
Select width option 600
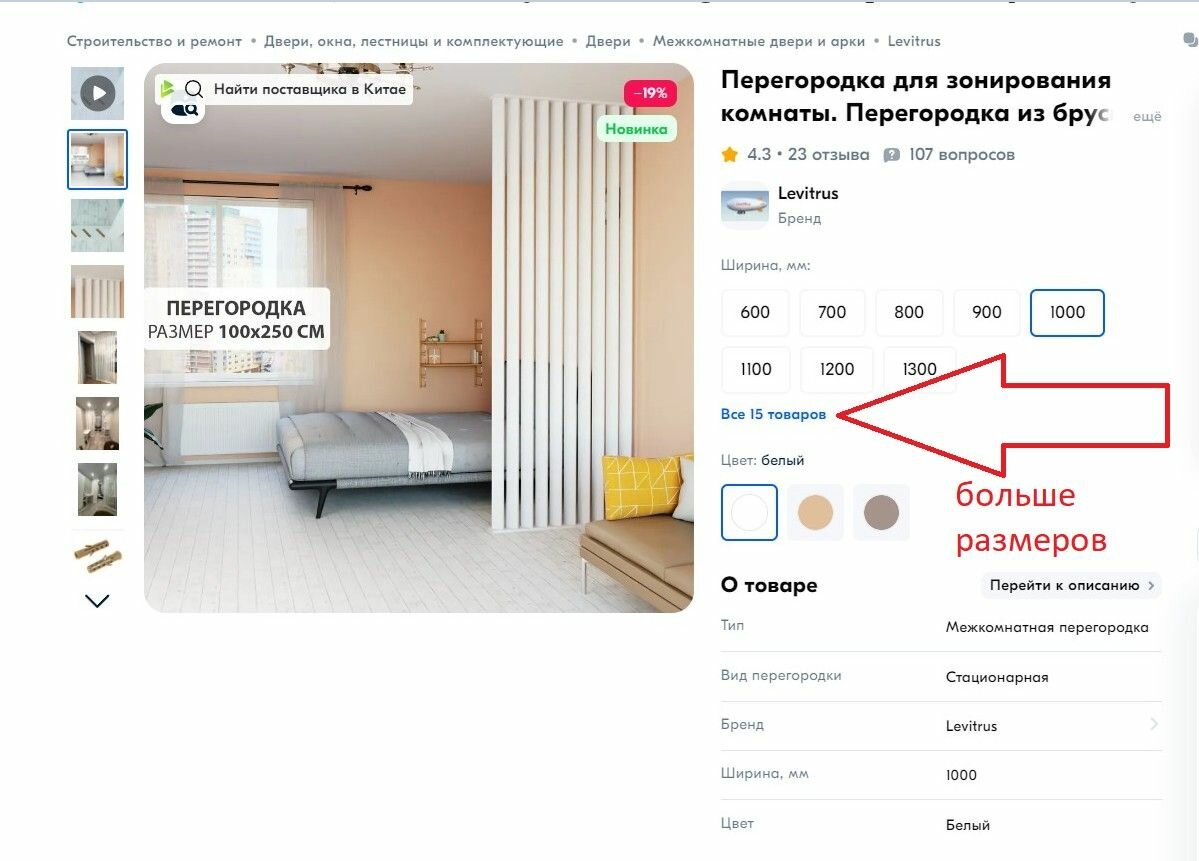(755, 312)
